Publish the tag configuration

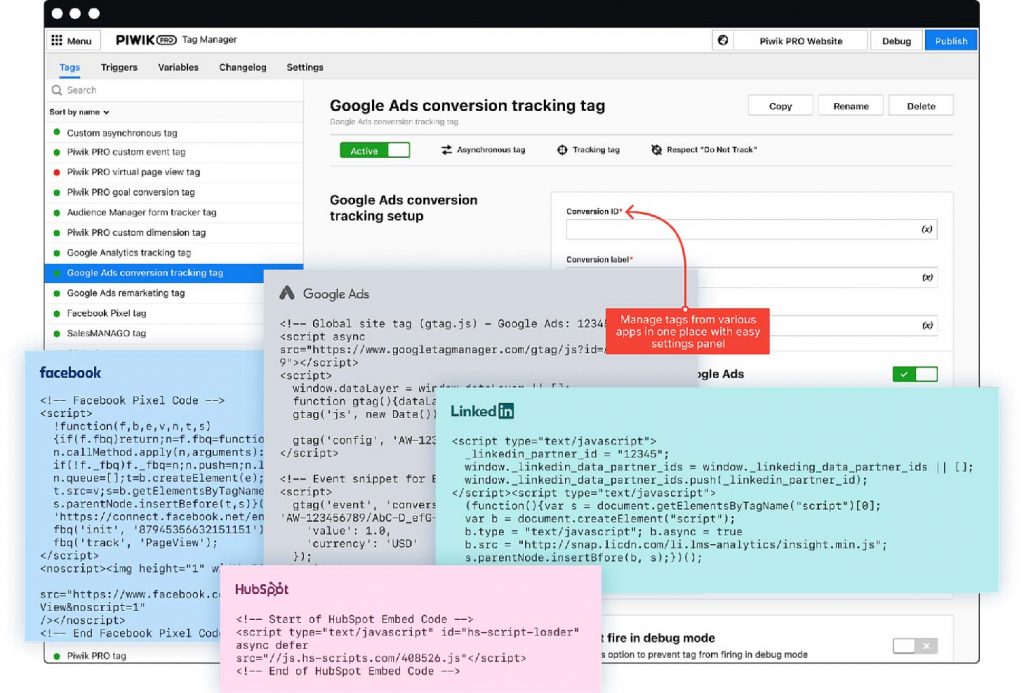[950, 40]
